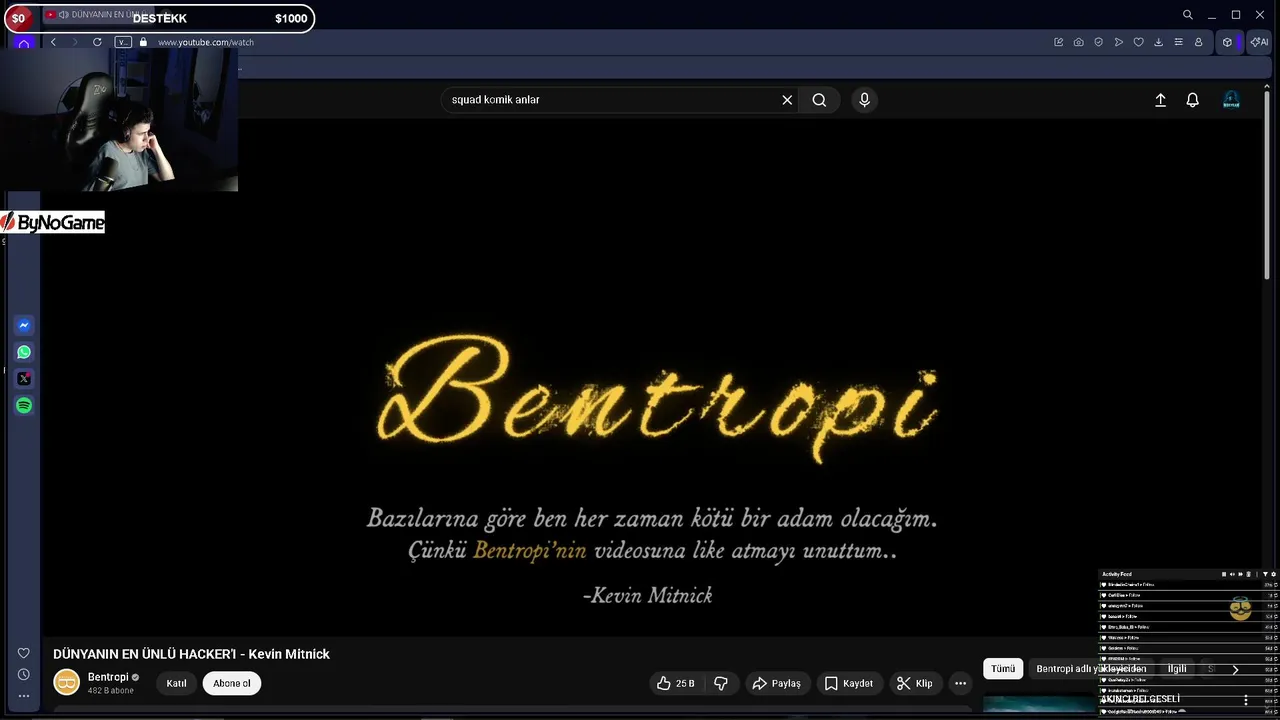Click the Paylaş share button
Image resolution: width=1280 pixels, height=720 pixels.
click(x=776, y=683)
